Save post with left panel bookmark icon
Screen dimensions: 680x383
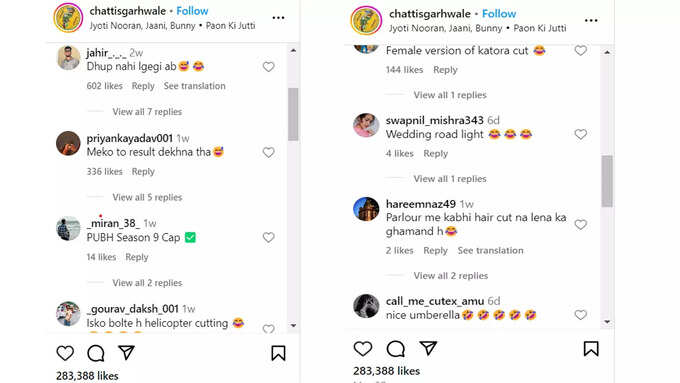pyautogui.click(x=278, y=353)
